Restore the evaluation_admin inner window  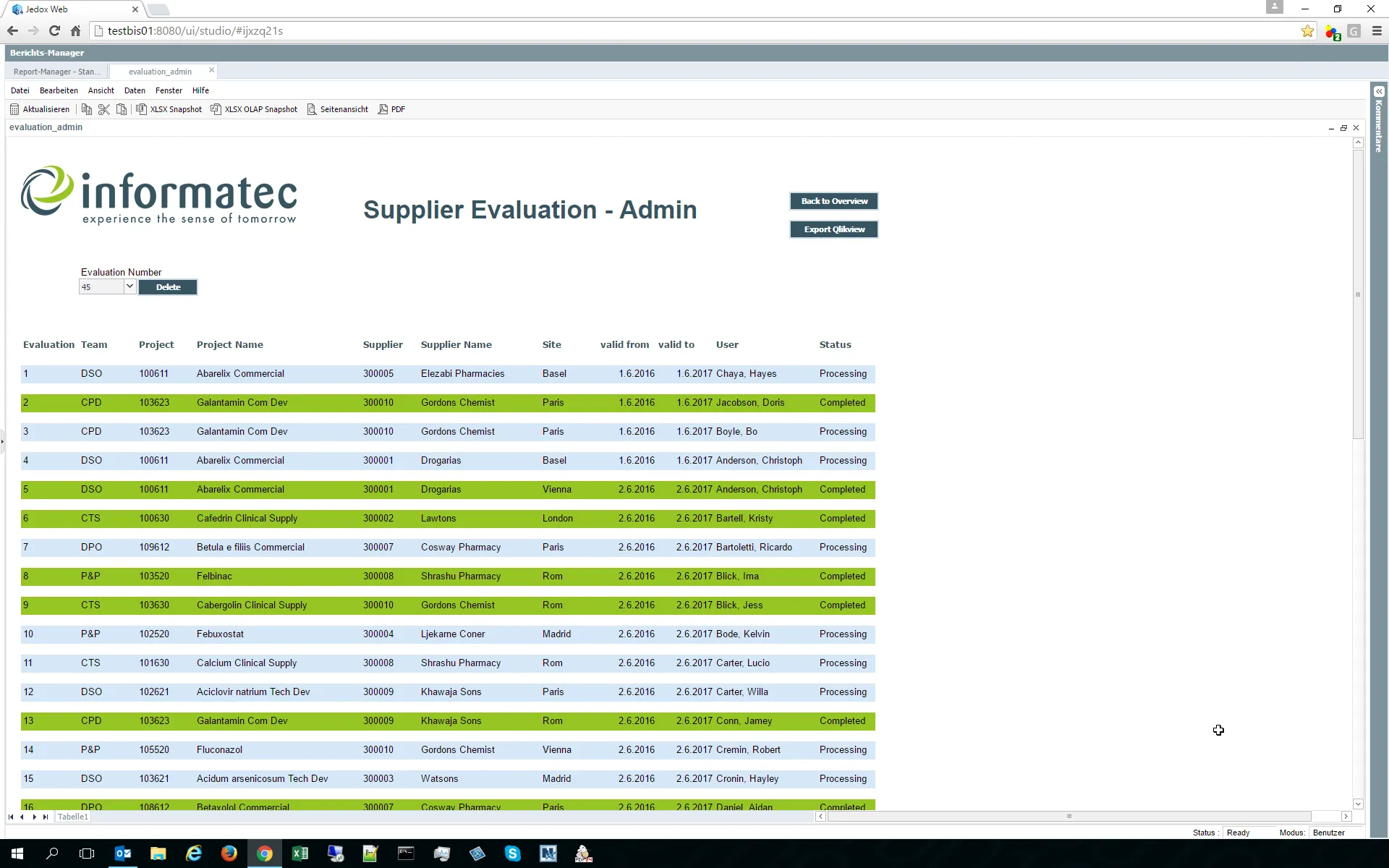pyautogui.click(x=1343, y=128)
